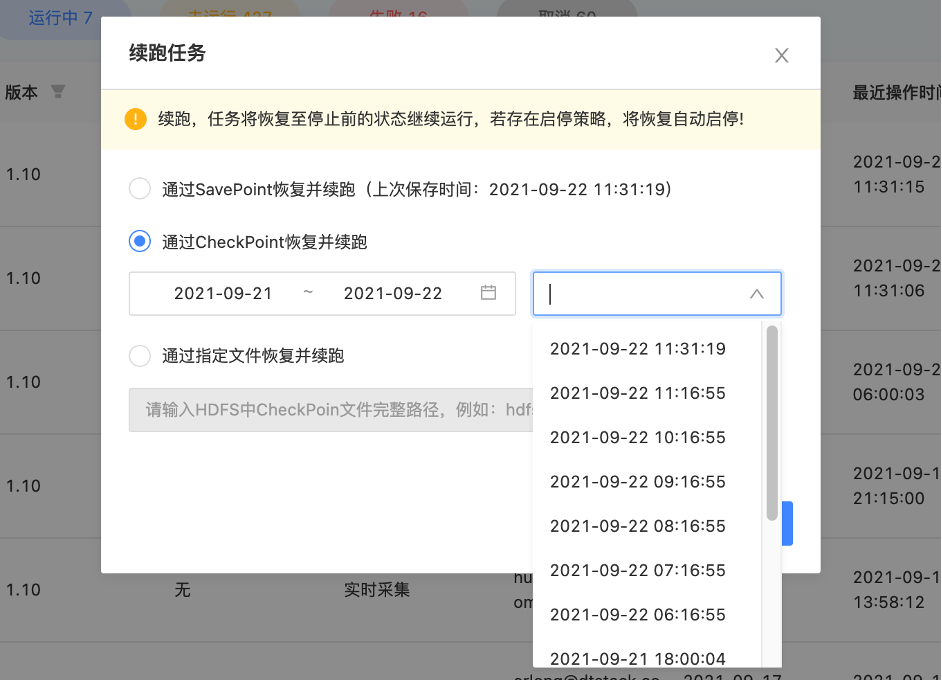Image resolution: width=942 pixels, height=680 pixels.
Task: Choose checkpoint 2021-09-22 08:16:55
Action: [648, 526]
